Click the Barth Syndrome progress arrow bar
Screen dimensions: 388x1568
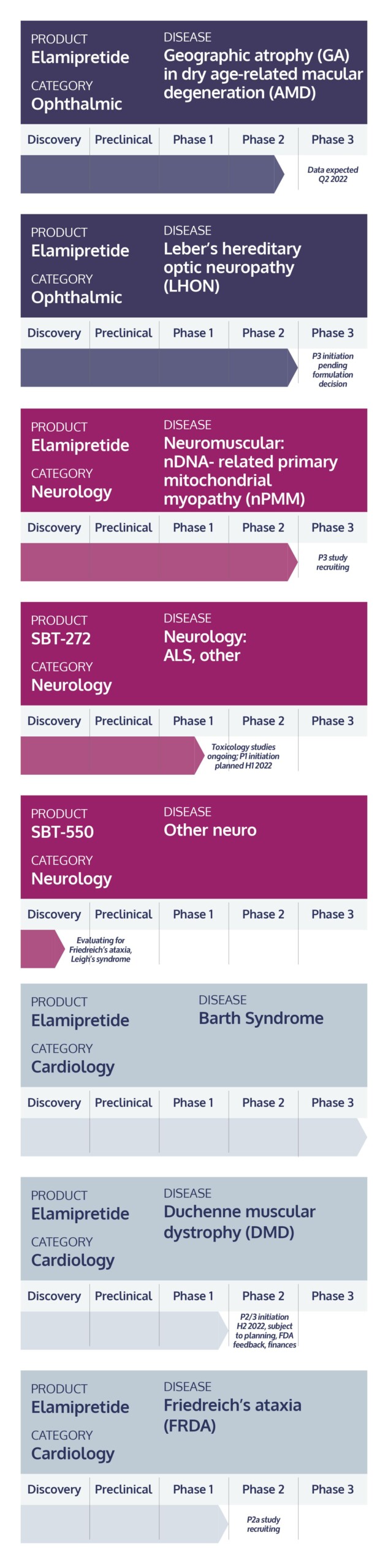194,1137
